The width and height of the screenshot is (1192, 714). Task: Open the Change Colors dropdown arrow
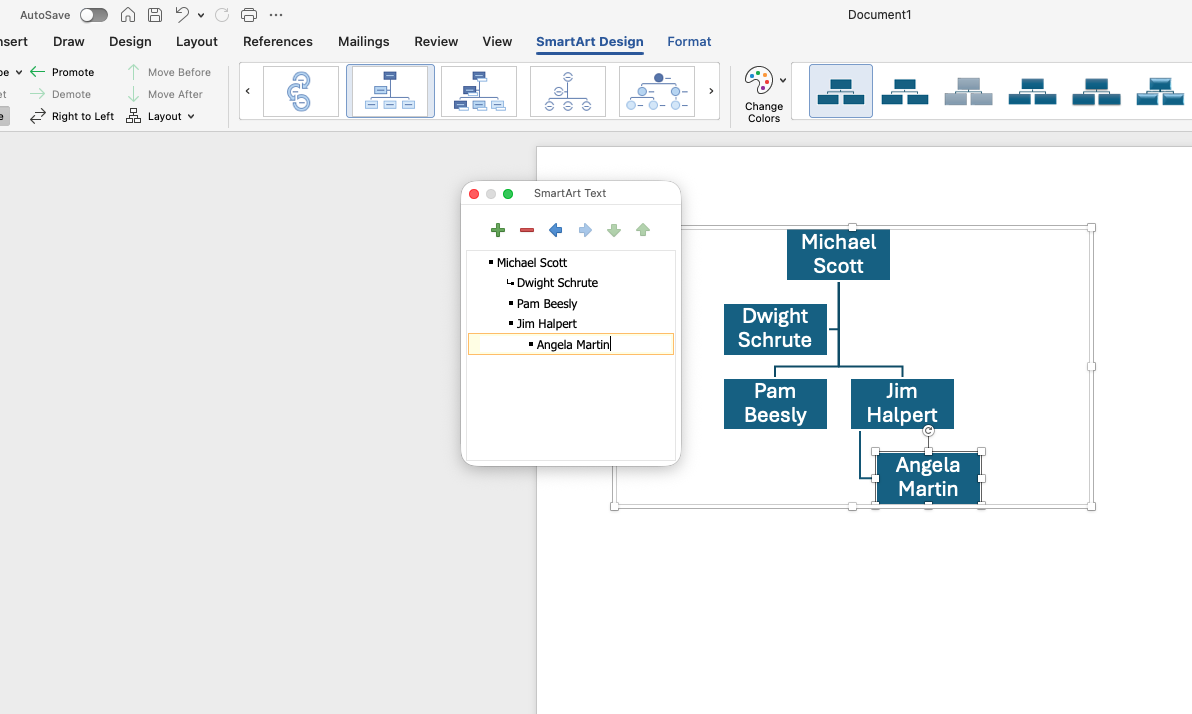point(783,81)
